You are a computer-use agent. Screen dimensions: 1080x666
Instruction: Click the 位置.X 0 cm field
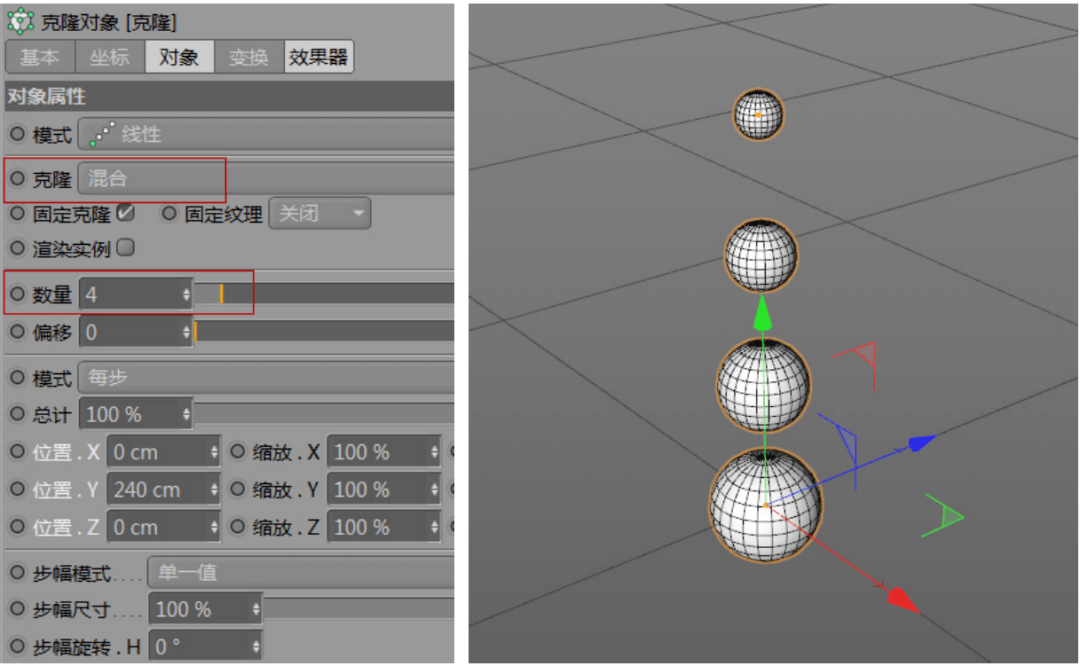tap(164, 452)
